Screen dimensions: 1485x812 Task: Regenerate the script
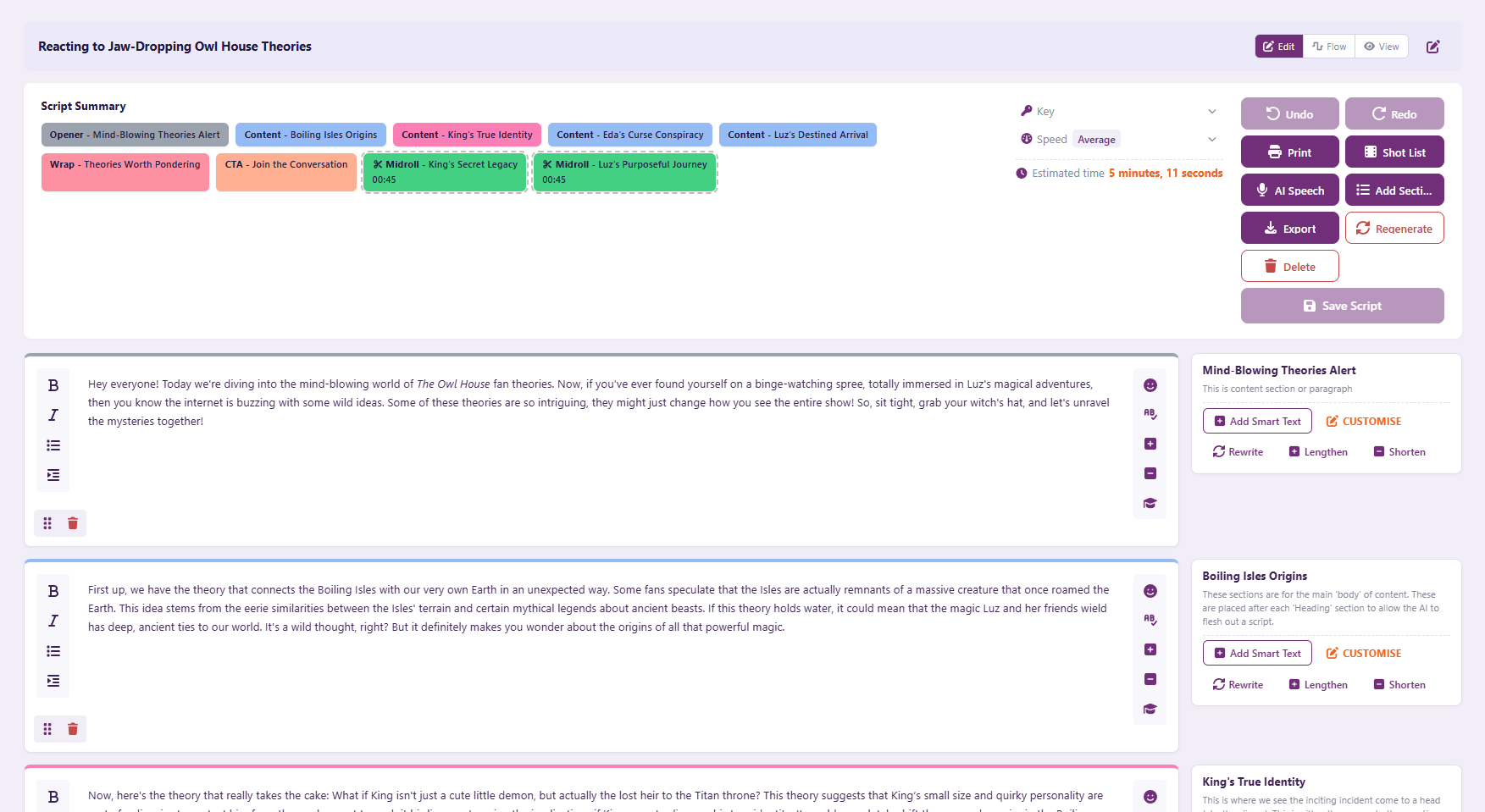point(1394,228)
